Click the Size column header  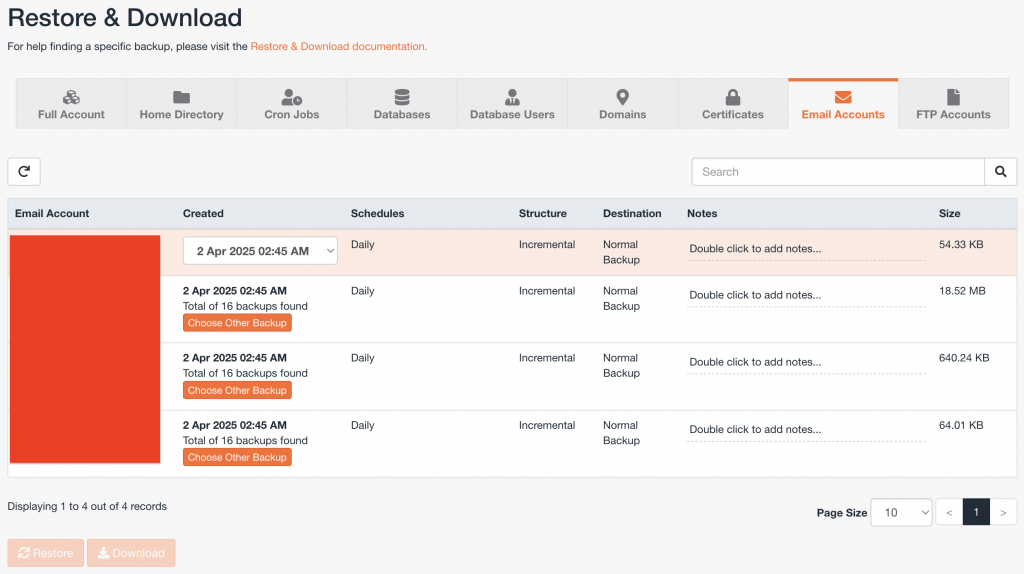pos(950,214)
